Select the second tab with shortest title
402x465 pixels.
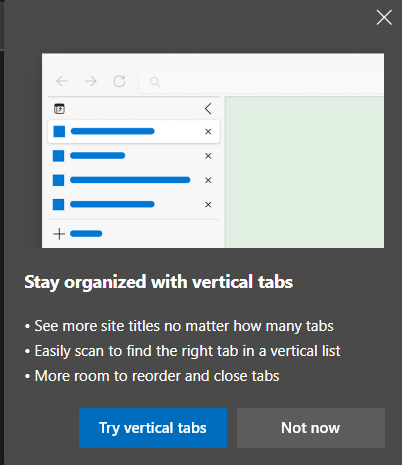[x=134, y=156]
